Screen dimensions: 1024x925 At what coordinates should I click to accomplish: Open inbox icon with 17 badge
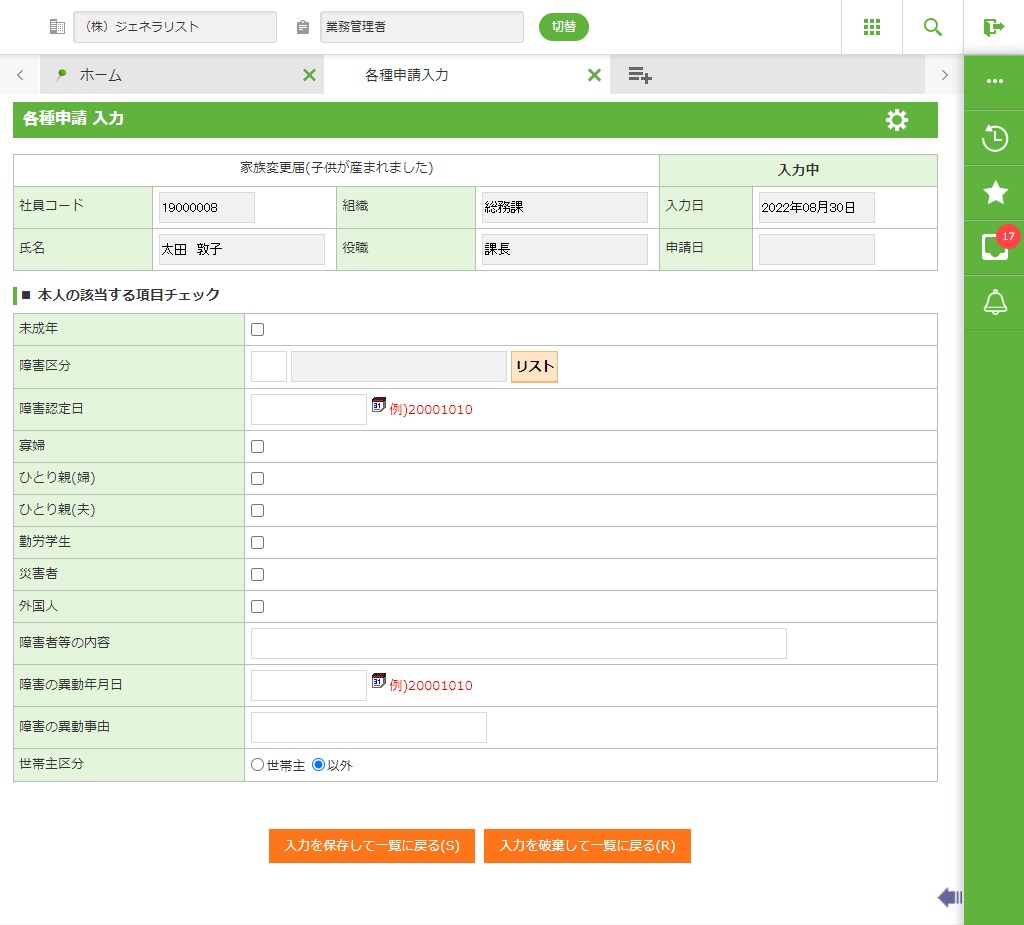coord(995,247)
